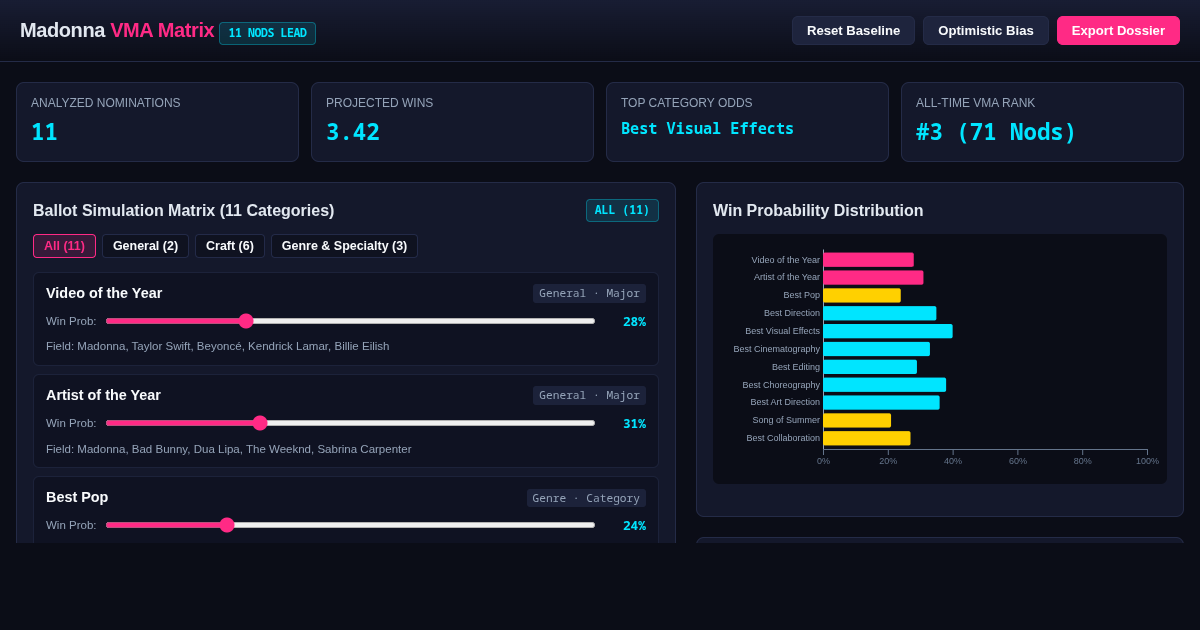Screen dimensions: 1200x630
Task: Select the All (11) filter tab
Action: click(64, 246)
